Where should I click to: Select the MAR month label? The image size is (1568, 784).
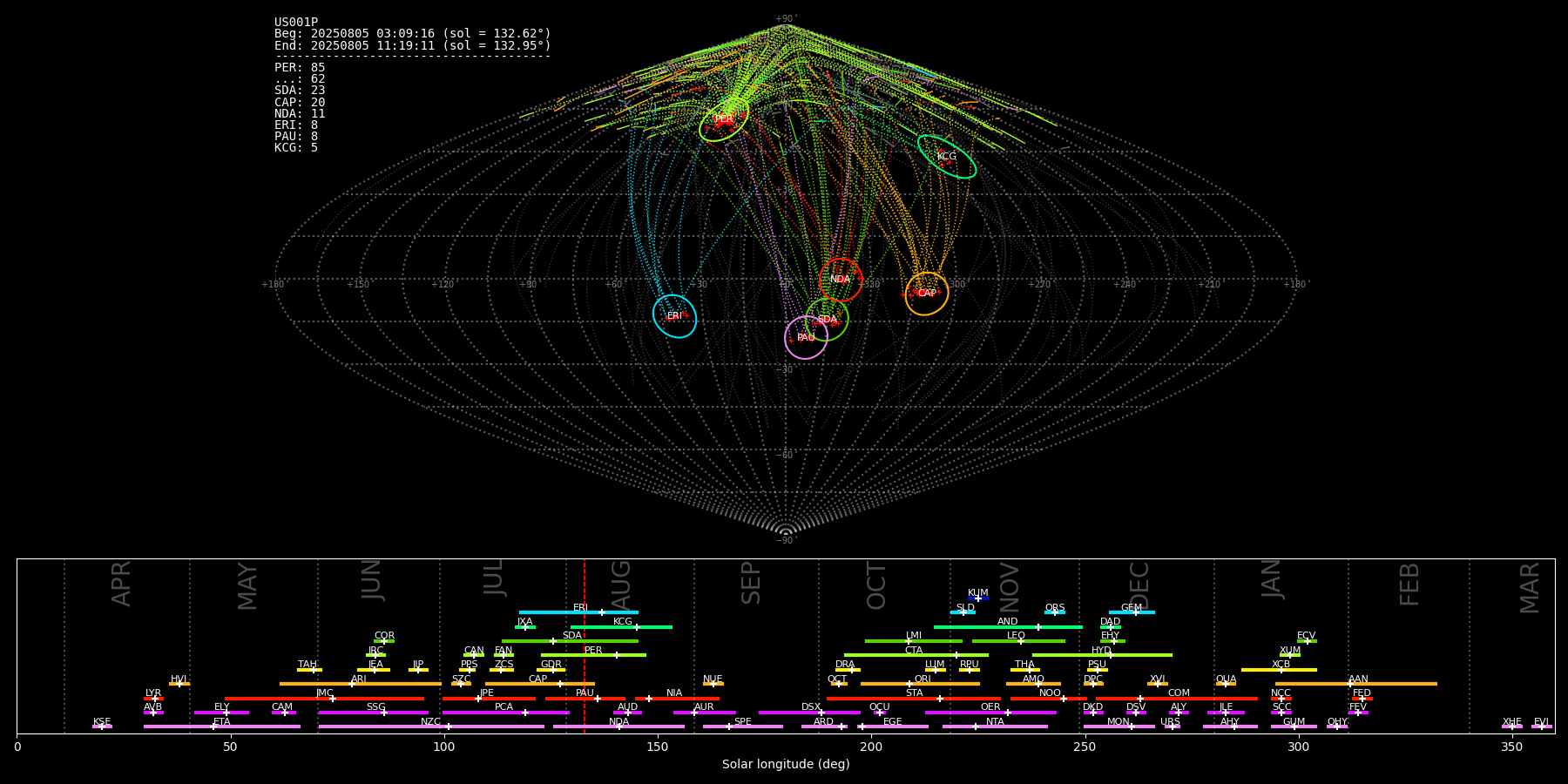coord(1530,587)
